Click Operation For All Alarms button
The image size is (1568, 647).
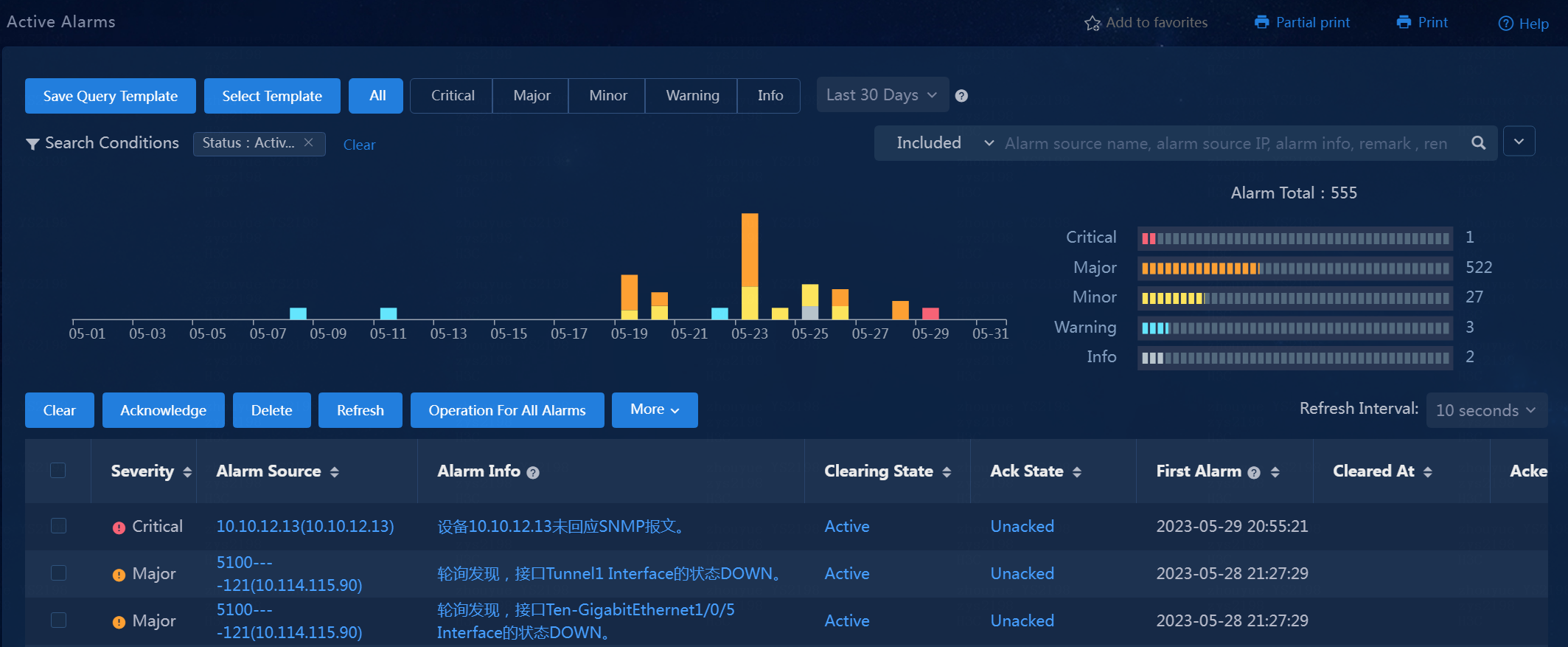coord(507,410)
